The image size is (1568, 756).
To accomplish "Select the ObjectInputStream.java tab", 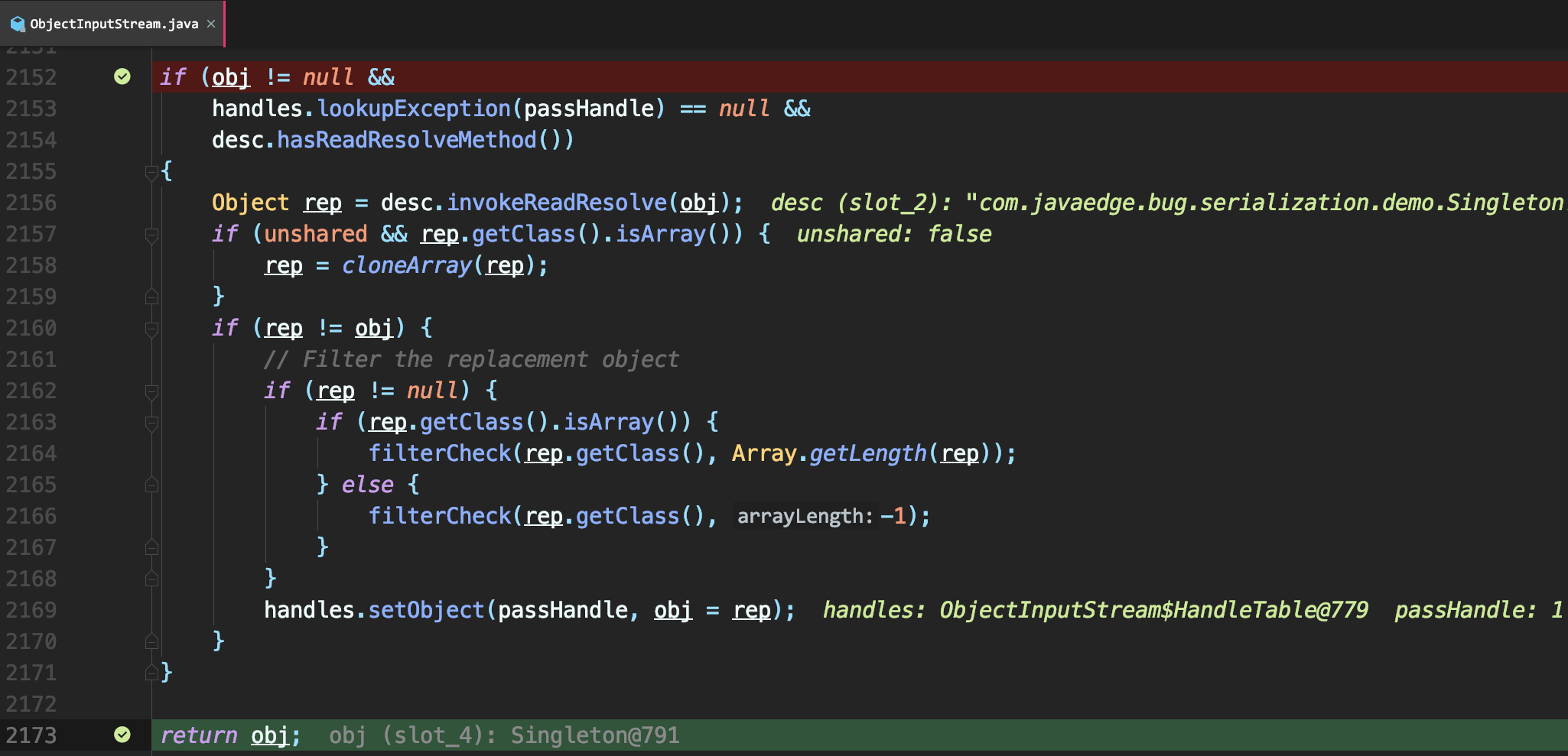I will (112, 24).
